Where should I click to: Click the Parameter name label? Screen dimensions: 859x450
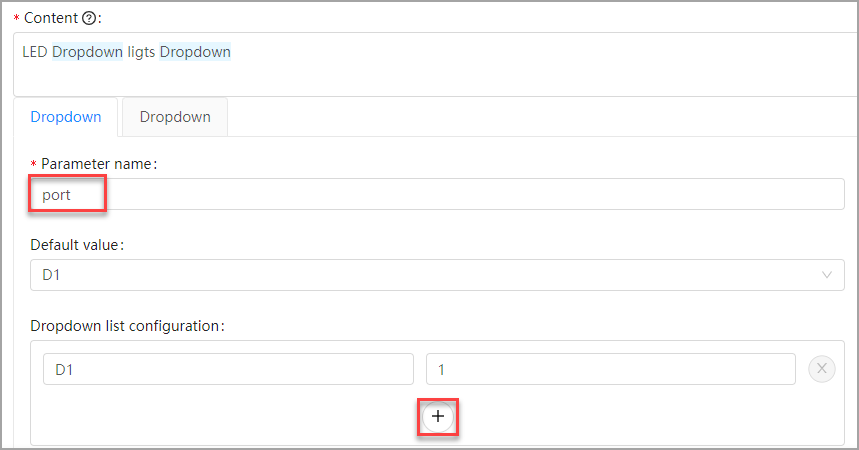click(x=99, y=164)
